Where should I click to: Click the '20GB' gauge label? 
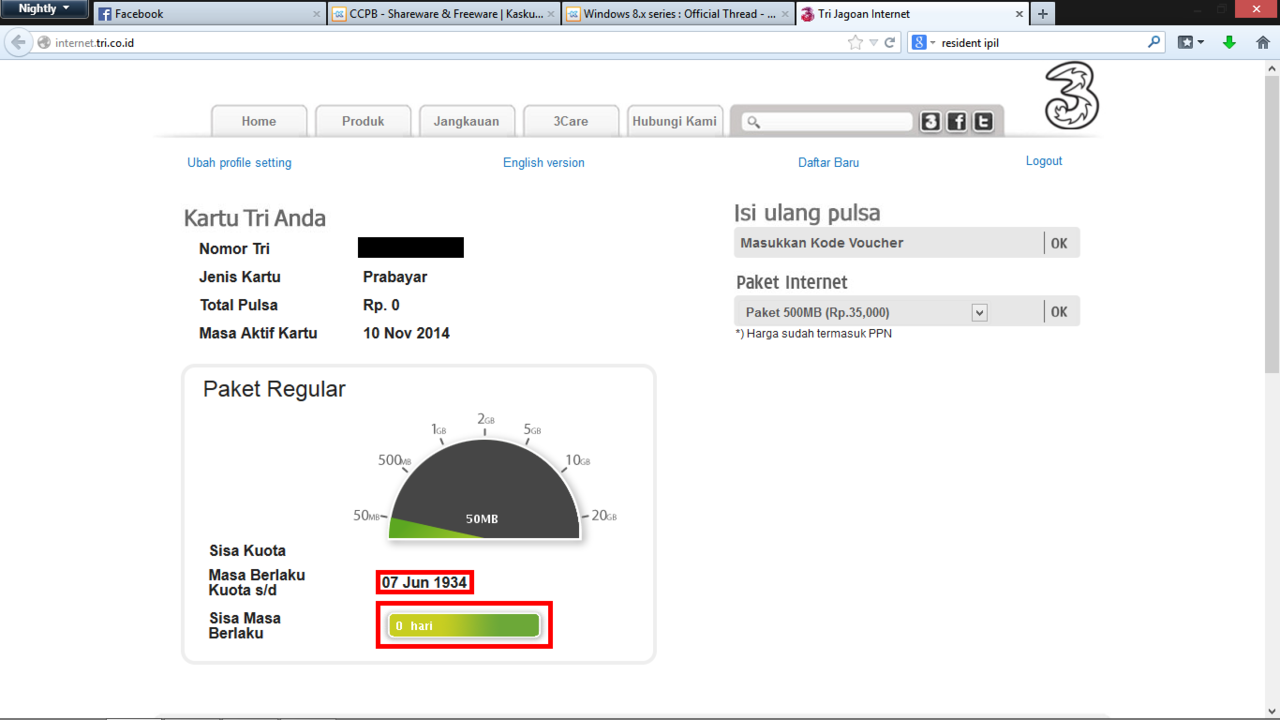click(604, 516)
